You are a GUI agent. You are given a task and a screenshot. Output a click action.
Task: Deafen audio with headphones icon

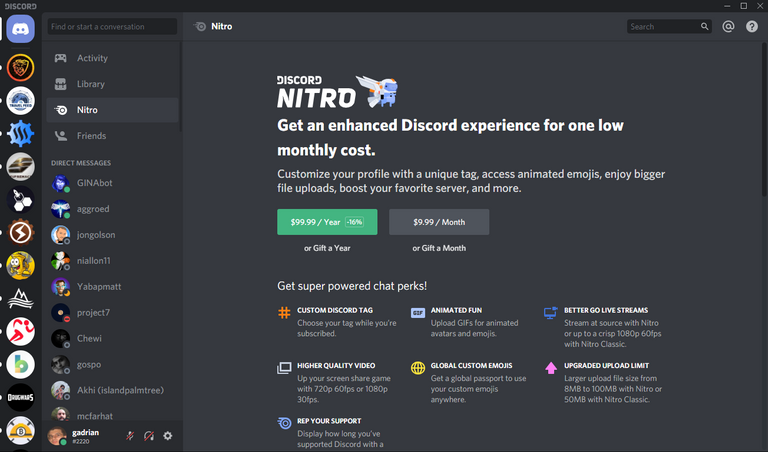pyautogui.click(x=149, y=435)
